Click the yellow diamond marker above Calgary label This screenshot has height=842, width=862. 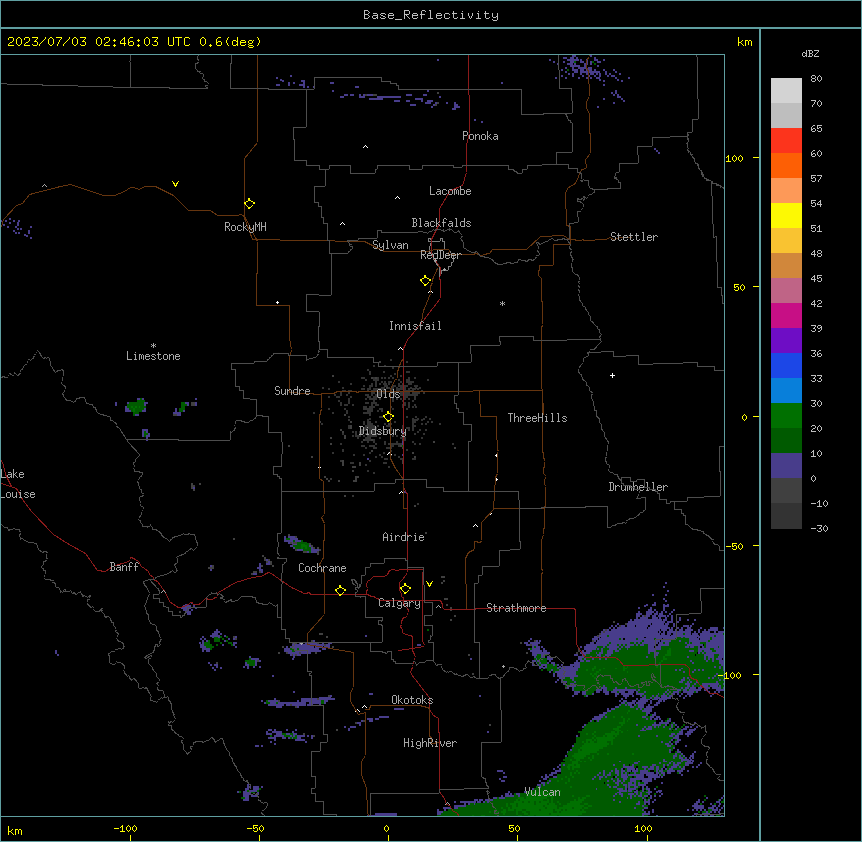pos(405,589)
